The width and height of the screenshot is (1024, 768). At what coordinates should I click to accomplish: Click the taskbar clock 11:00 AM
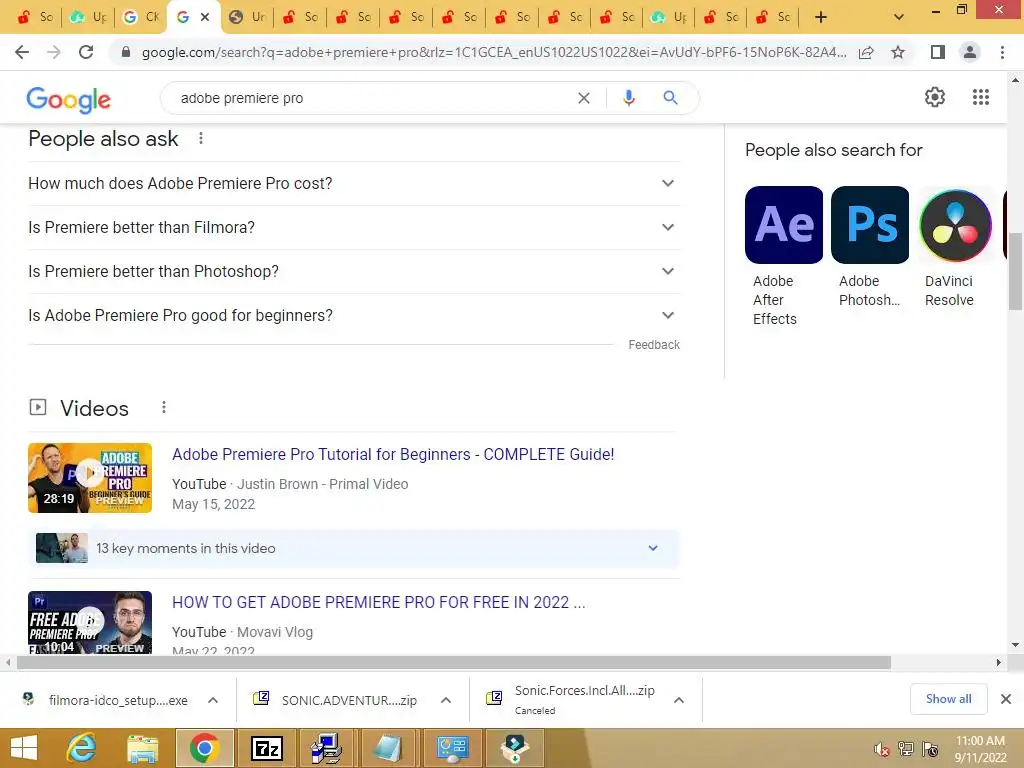[x=980, y=741]
